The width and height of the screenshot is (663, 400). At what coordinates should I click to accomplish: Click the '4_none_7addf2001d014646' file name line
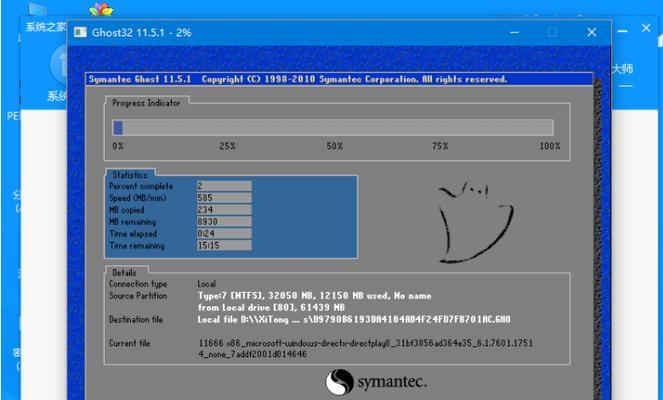pos(252,354)
